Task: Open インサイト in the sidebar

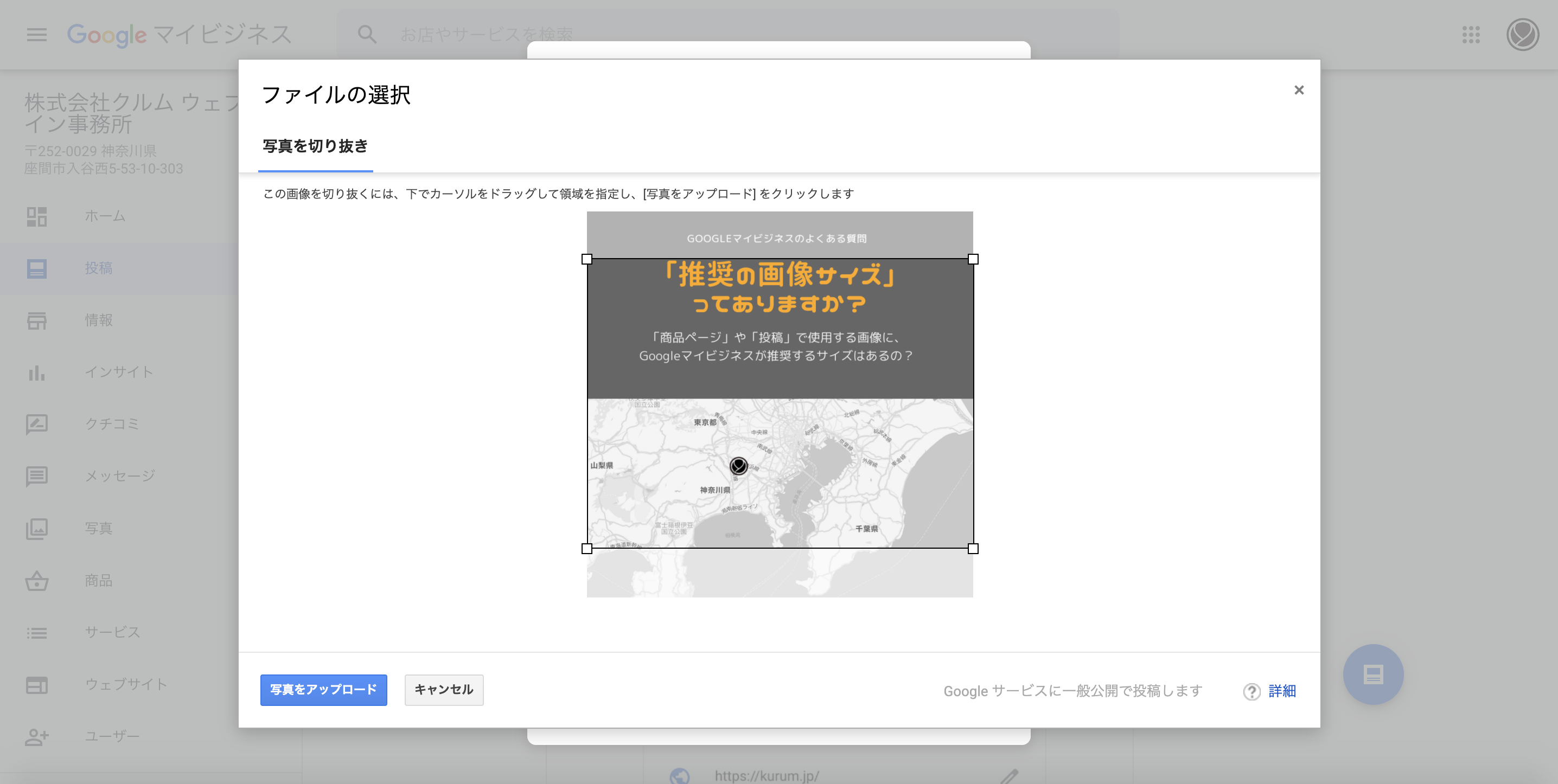Action: (119, 372)
